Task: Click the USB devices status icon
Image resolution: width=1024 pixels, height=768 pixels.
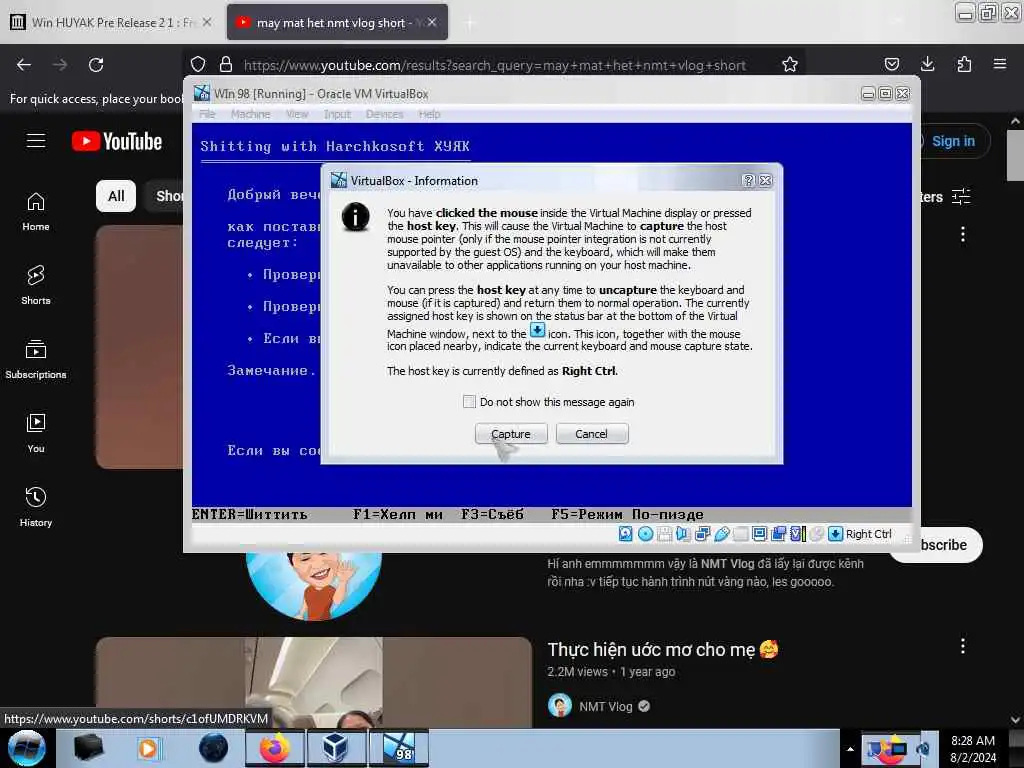Action: pyautogui.click(x=721, y=534)
